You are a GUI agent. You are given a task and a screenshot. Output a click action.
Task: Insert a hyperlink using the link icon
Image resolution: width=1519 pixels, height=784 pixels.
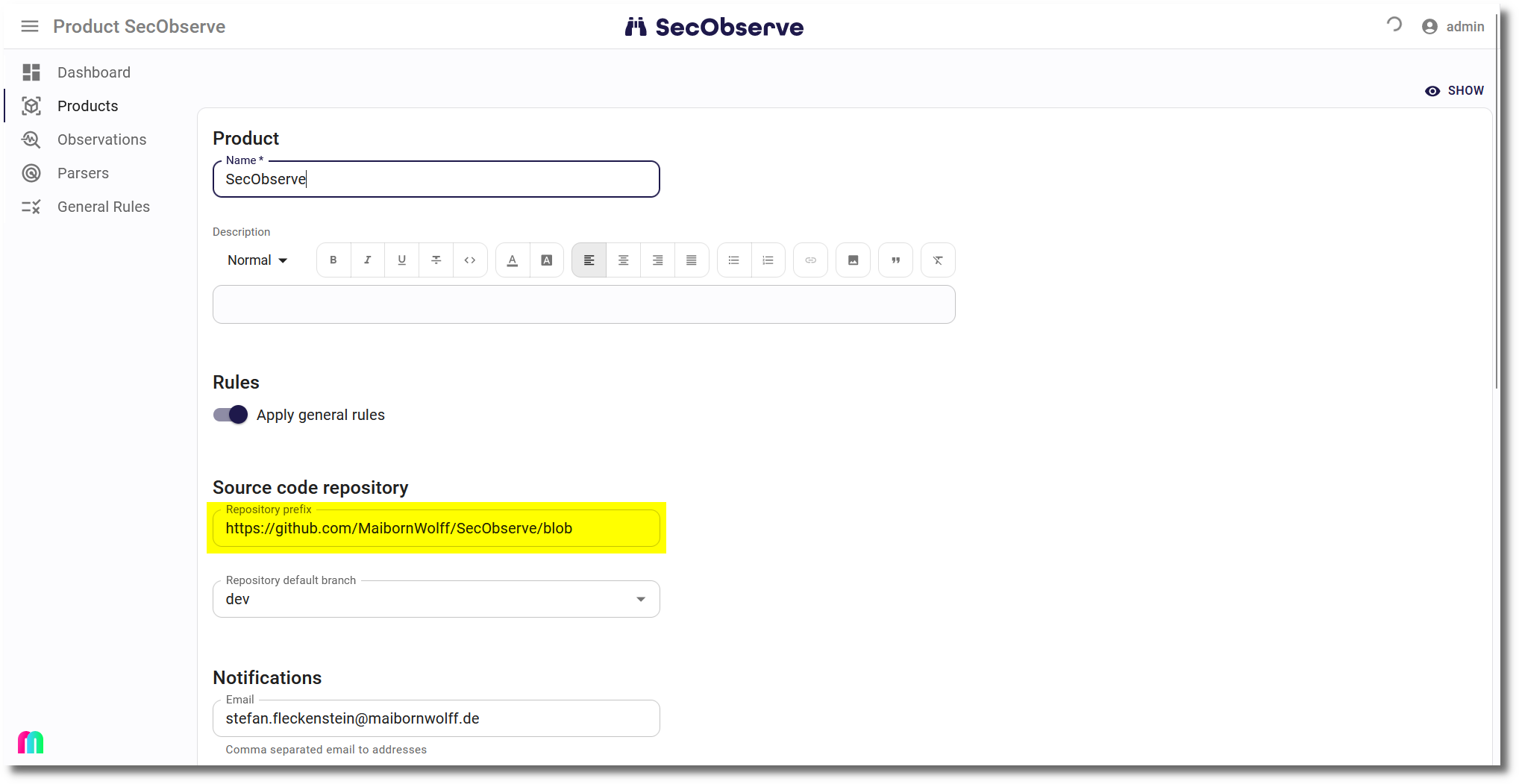[810, 260]
